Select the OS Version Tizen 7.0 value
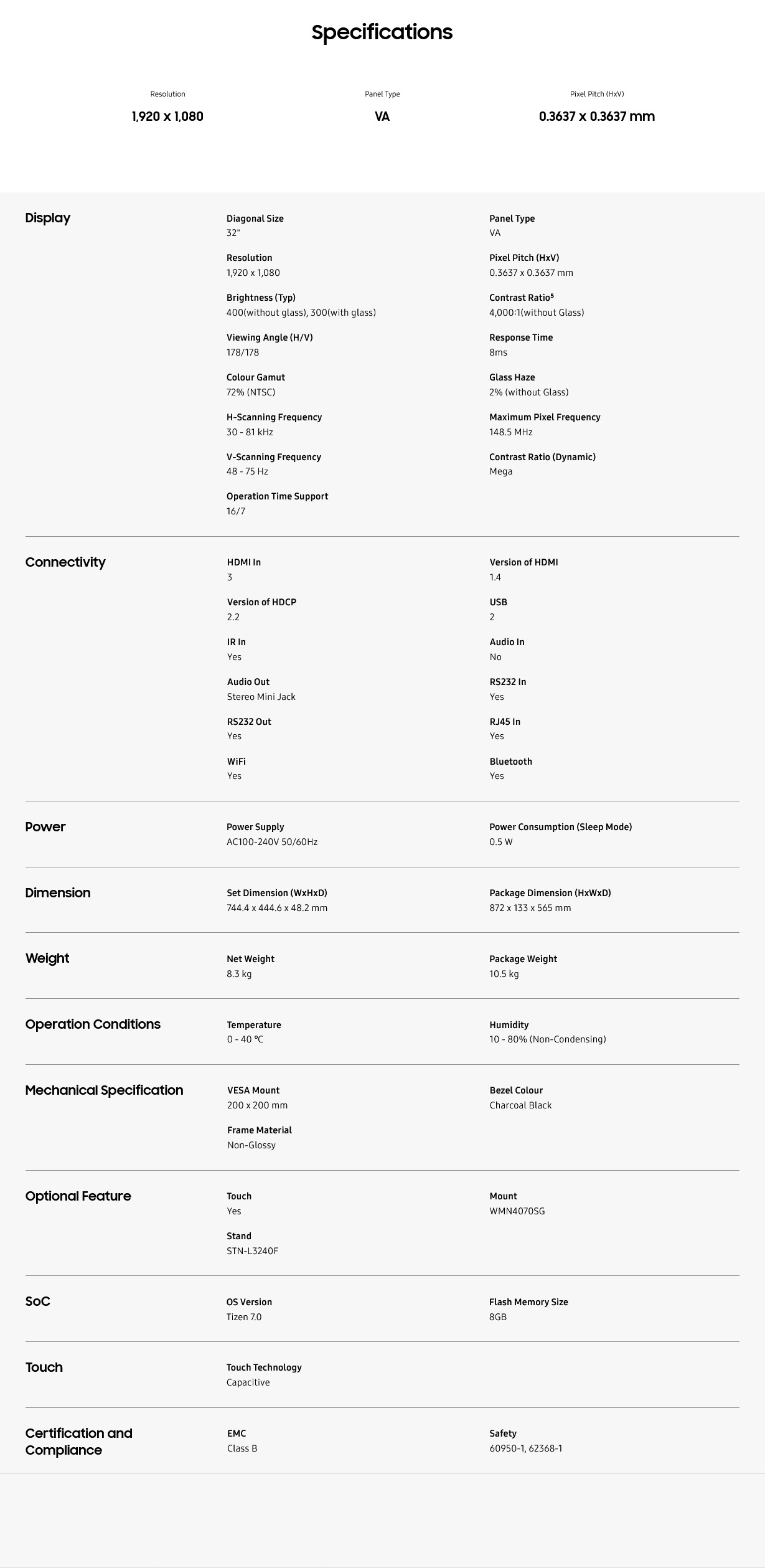Screen dimensions: 765x1568 pos(244,1317)
